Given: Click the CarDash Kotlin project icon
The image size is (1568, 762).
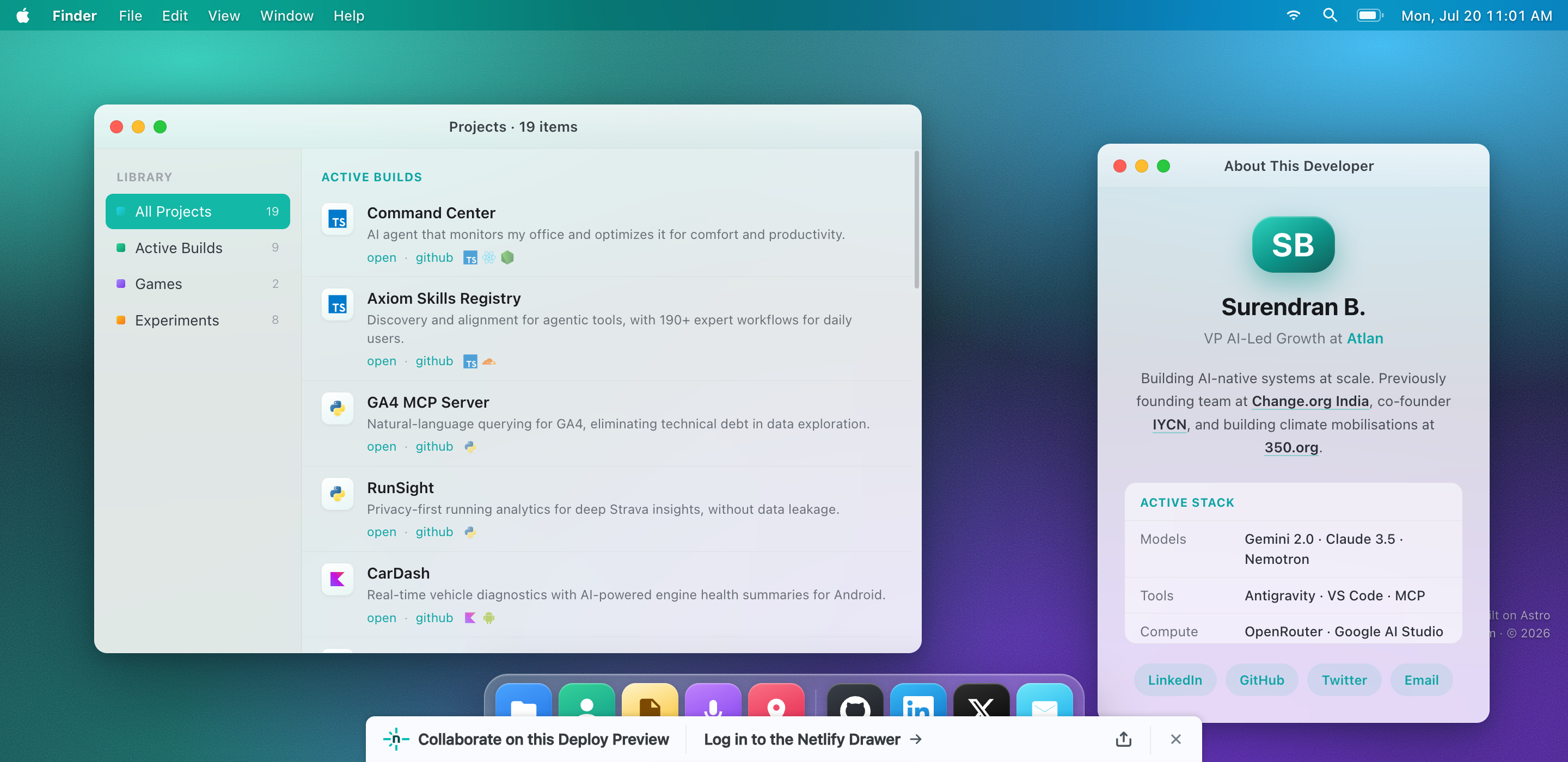Looking at the screenshot, I should click(337, 580).
